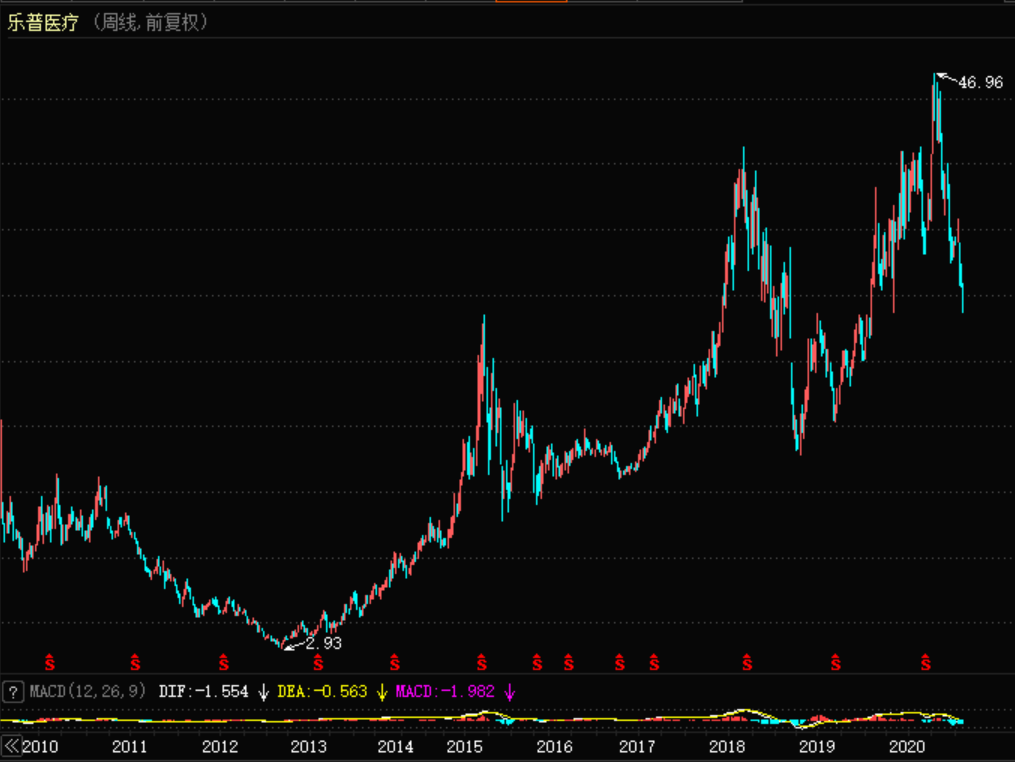
Task: Click the DIF:-1.554 readout
Action: pos(203,691)
